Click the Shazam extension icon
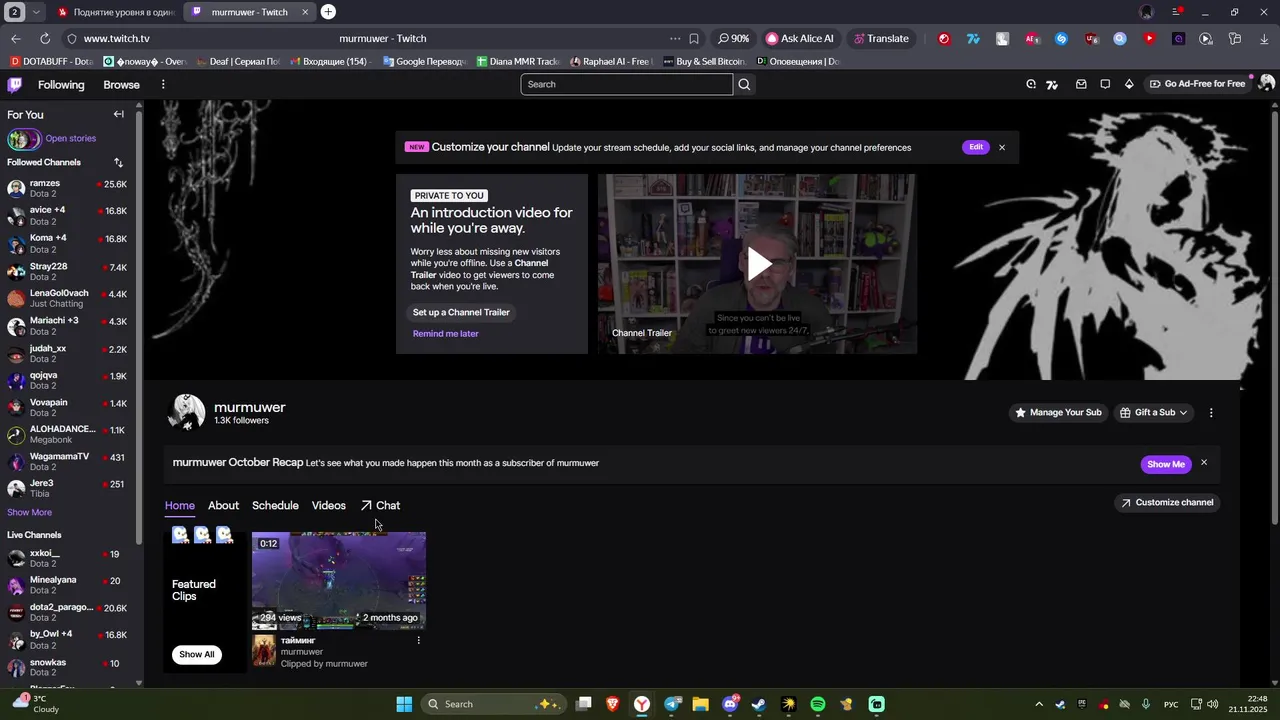 tap(1062, 39)
